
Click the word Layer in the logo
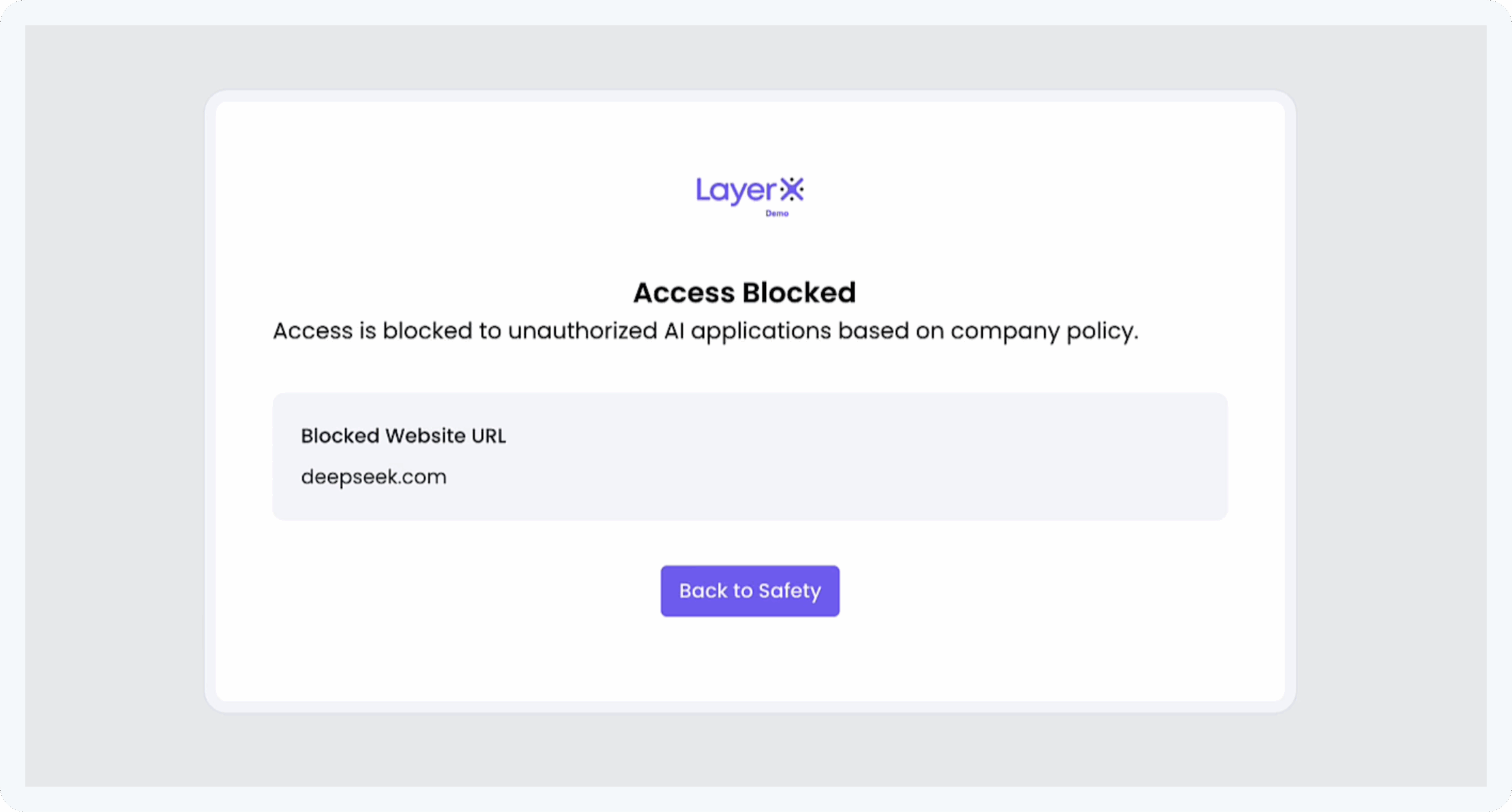735,191
